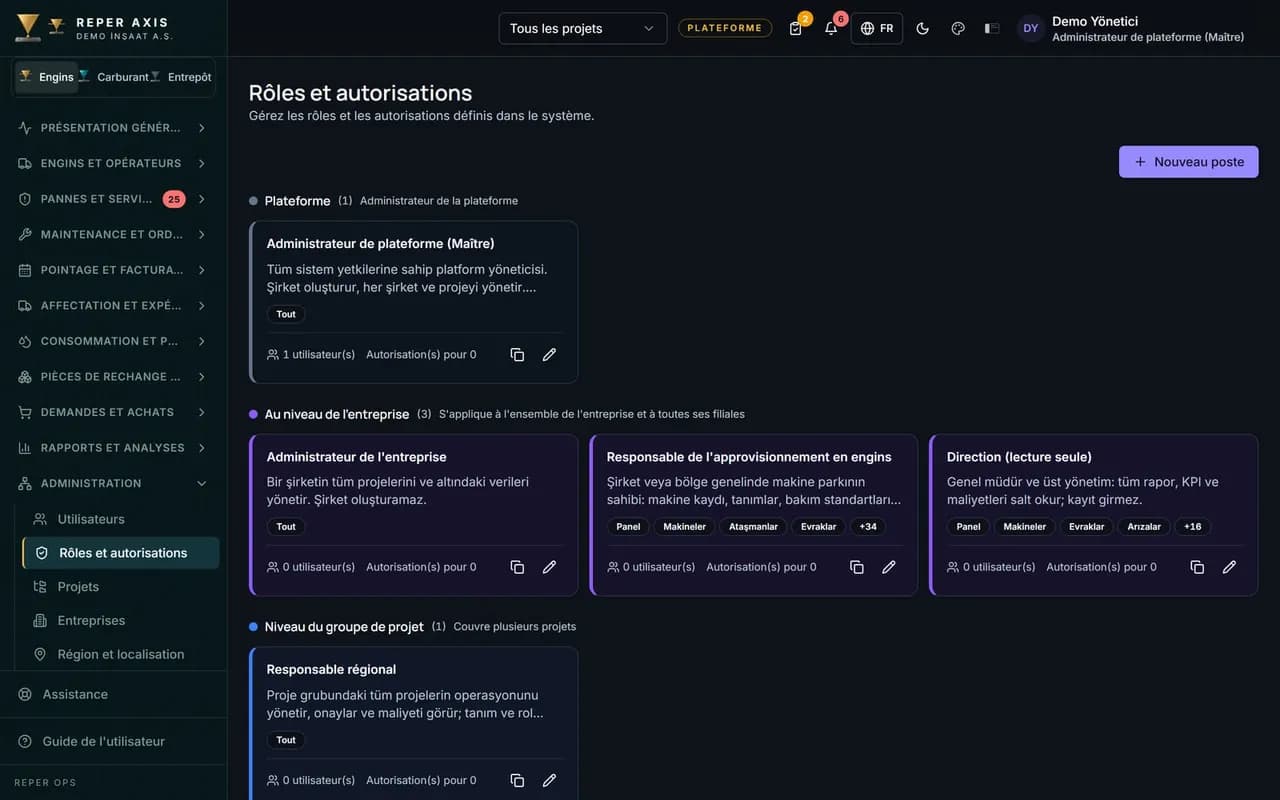Click the PLATEFORME badge
Viewport: 1280px width, 800px height.
pyautogui.click(x=725, y=28)
